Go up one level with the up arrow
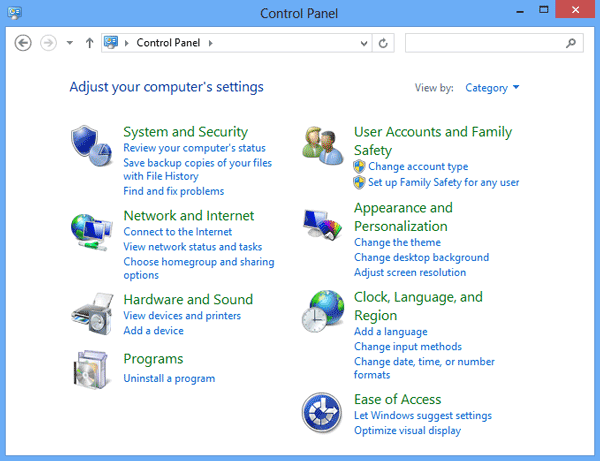 90,43
